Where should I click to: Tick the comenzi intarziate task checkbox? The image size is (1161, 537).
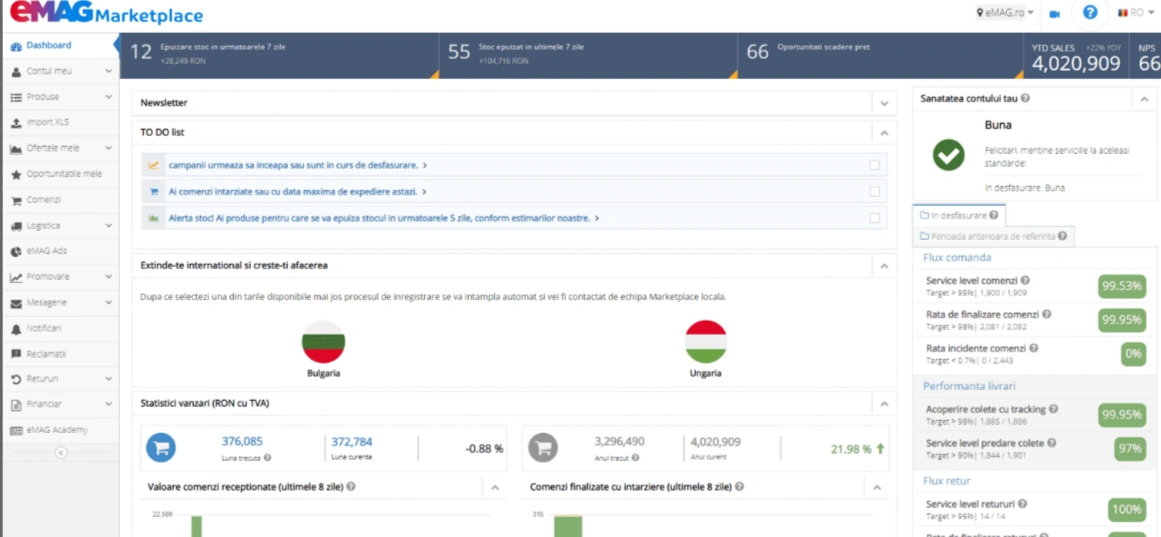pyautogui.click(x=875, y=191)
